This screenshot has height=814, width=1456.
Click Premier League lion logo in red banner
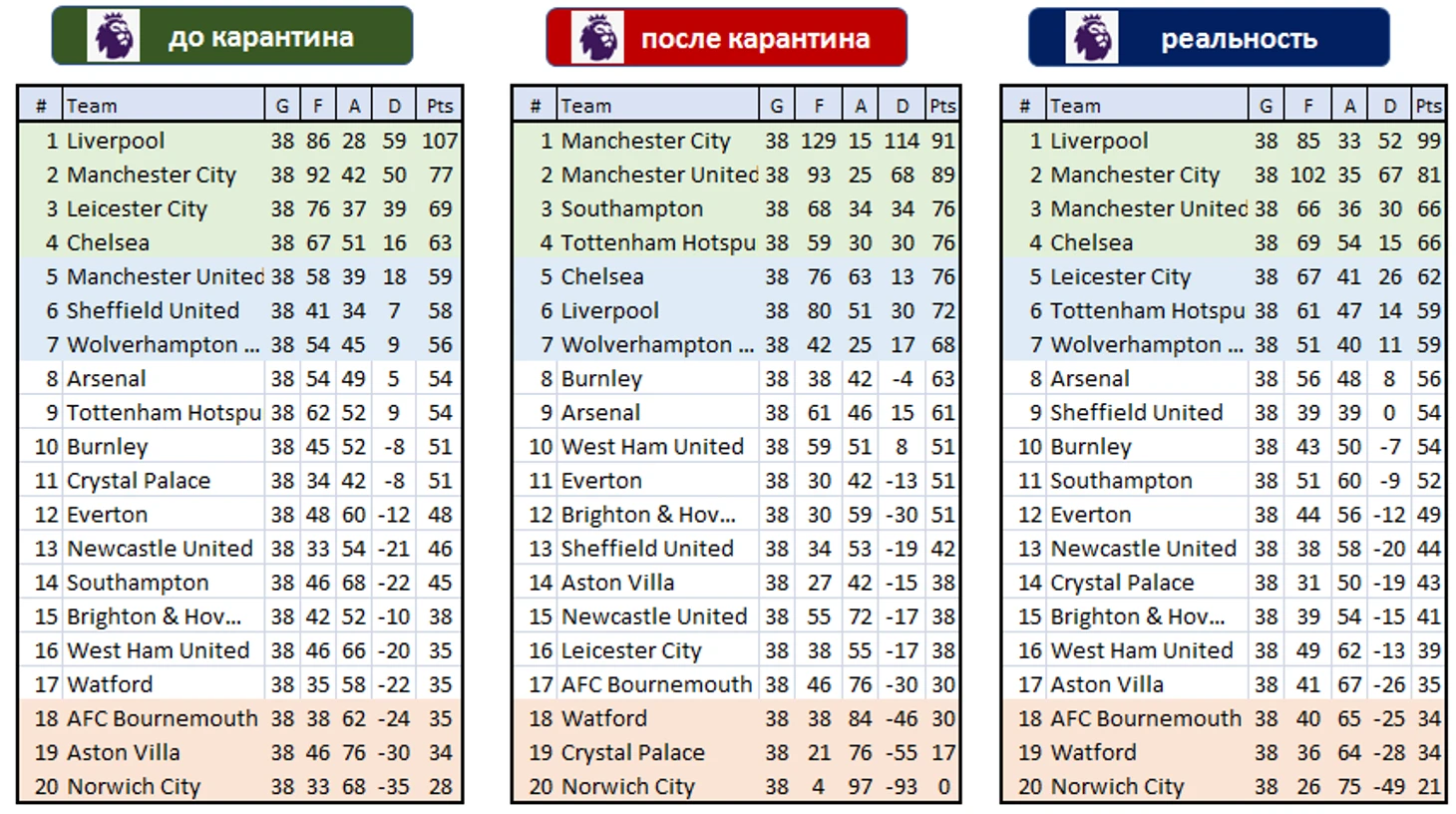598,38
